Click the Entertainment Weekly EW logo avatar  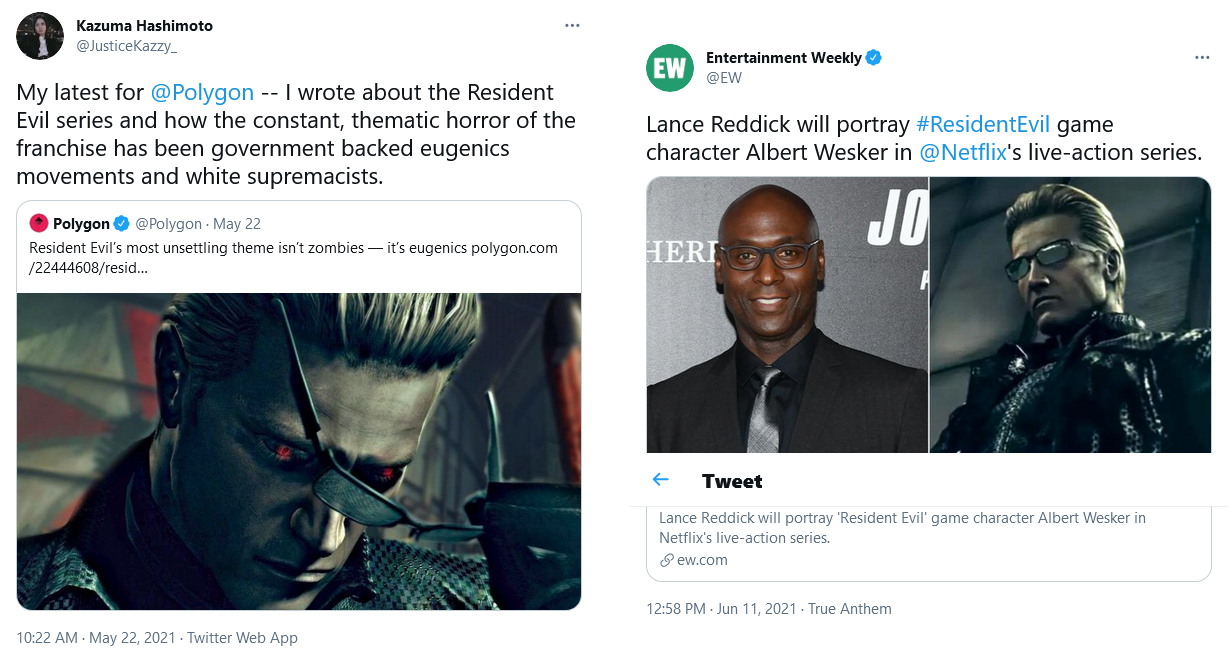pyautogui.click(x=670, y=68)
